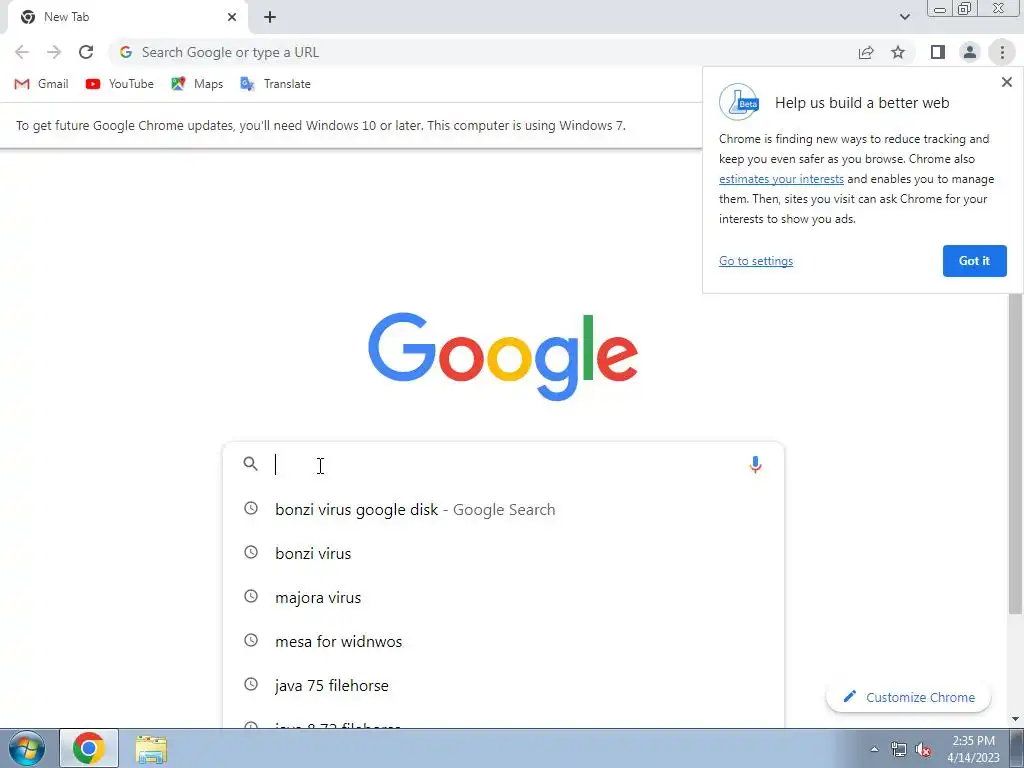1024x768 pixels.
Task: Click the Chrome taskbar icon
Action: click(89, 748)
